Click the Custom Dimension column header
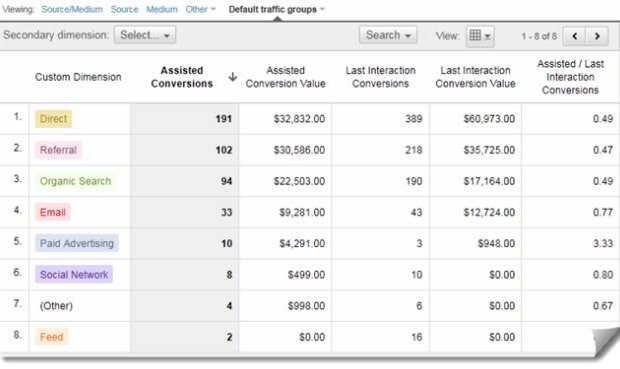Image resolution: width=620 pixels, height=369 pixels. [x=78, y=77]
